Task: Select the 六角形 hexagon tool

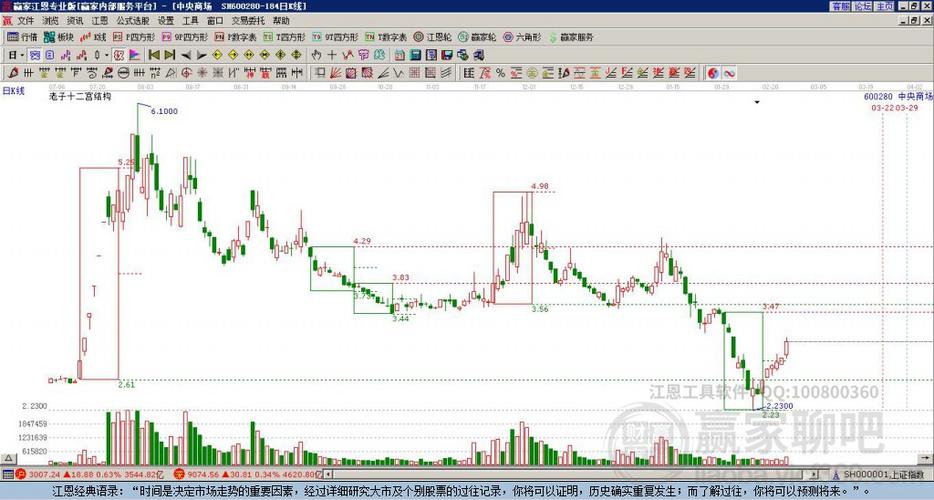Action: [x=522, y=37]
